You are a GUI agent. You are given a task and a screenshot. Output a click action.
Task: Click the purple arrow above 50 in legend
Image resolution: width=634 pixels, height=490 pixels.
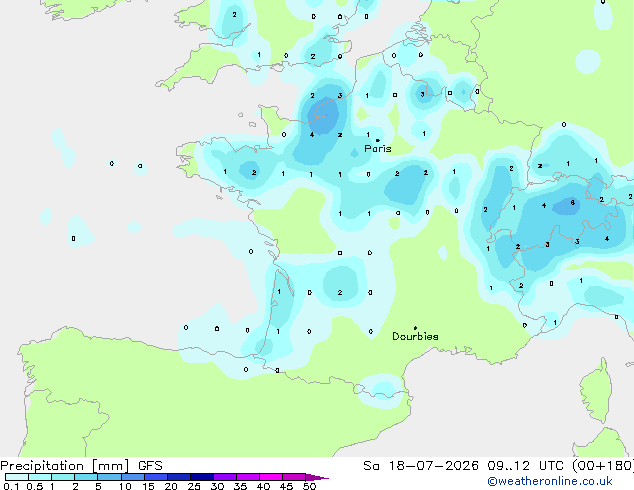[317, 477]
